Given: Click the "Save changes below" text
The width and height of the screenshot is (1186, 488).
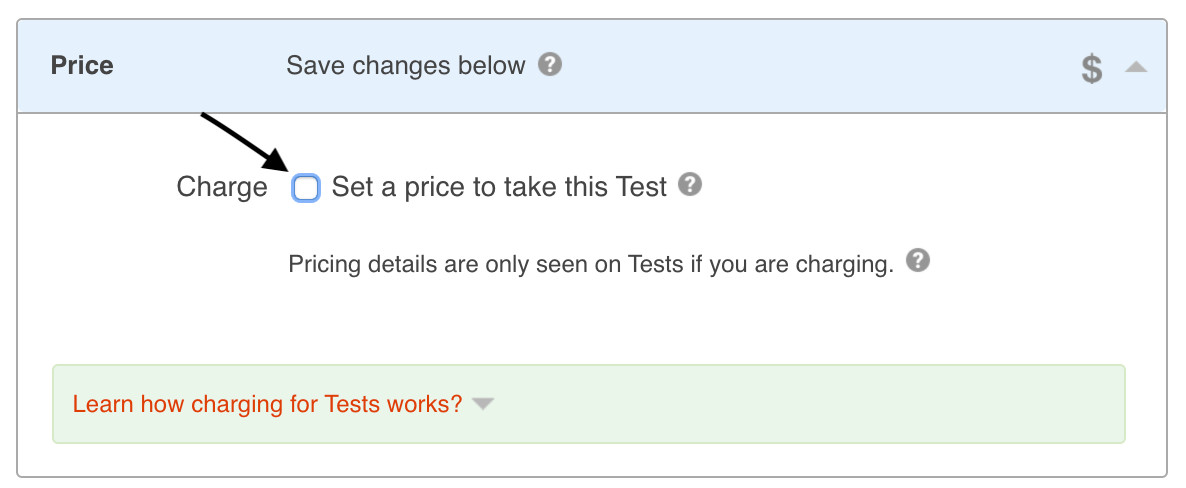Looking at the screenshot, I should click(x=405, y=66).
